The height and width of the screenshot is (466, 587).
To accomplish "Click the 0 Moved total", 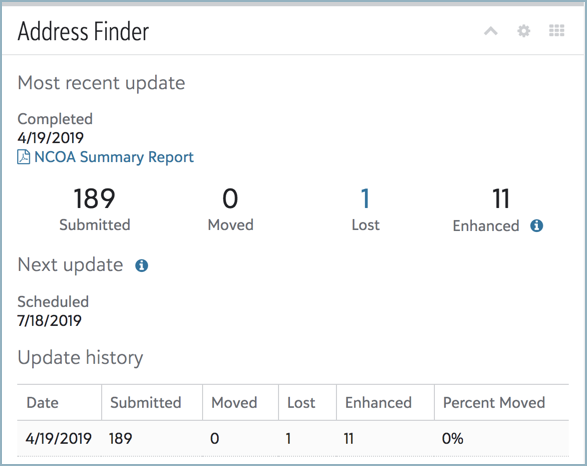I will [230, 198].
